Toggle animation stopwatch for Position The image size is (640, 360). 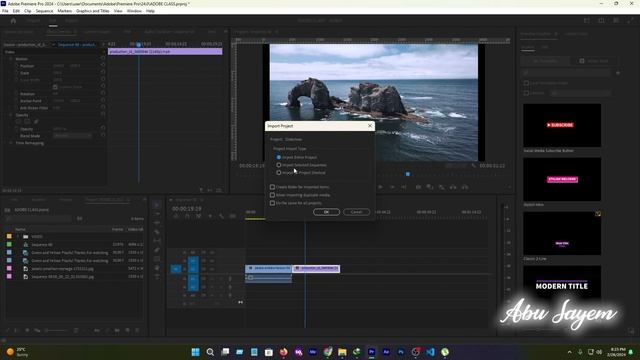(16, 66)
